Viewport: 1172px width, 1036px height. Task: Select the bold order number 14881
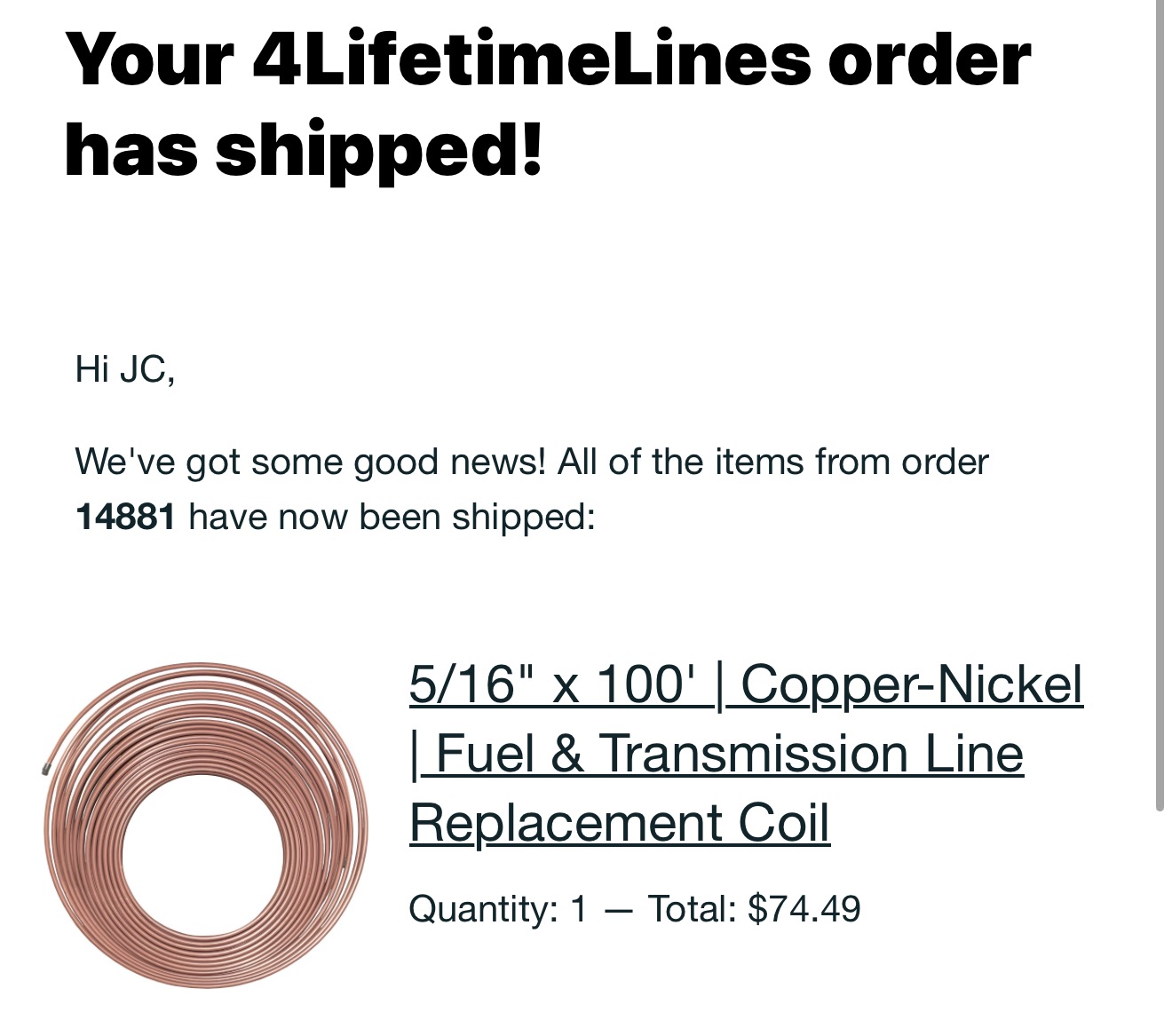(125, 517)
